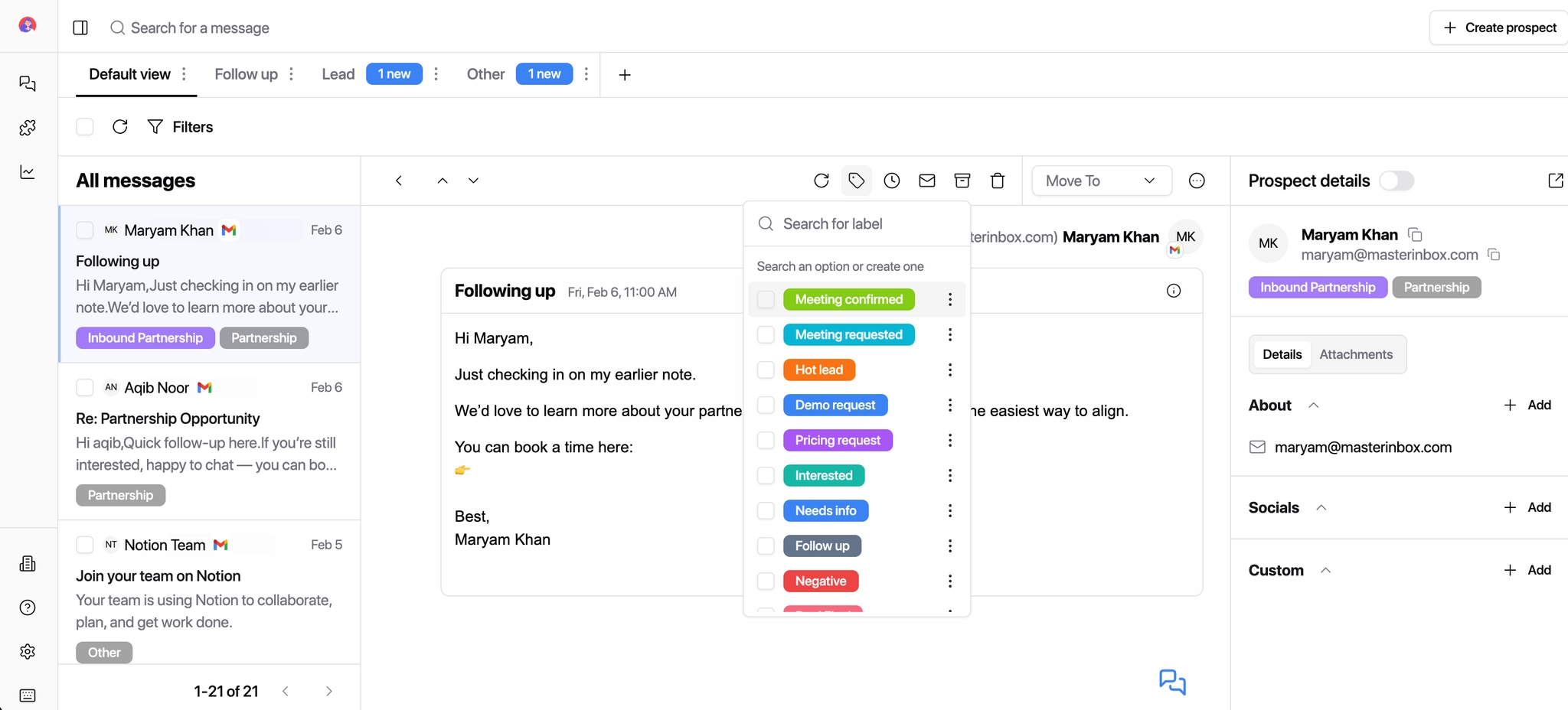The width and height of the screenshot is (1568, 710).
Task: Collapse the Socials section chevron
Action: (1321, 508)
